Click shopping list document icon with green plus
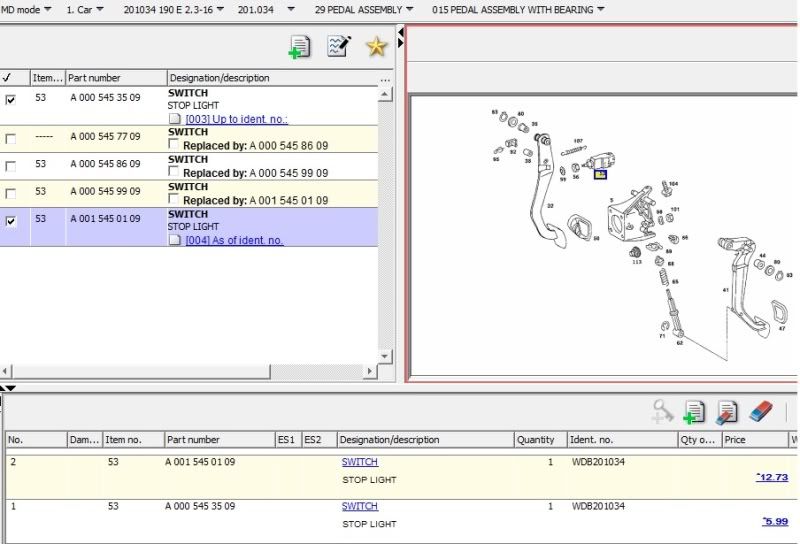The width and height of the screenshot is (800, 544). (694, 412)
